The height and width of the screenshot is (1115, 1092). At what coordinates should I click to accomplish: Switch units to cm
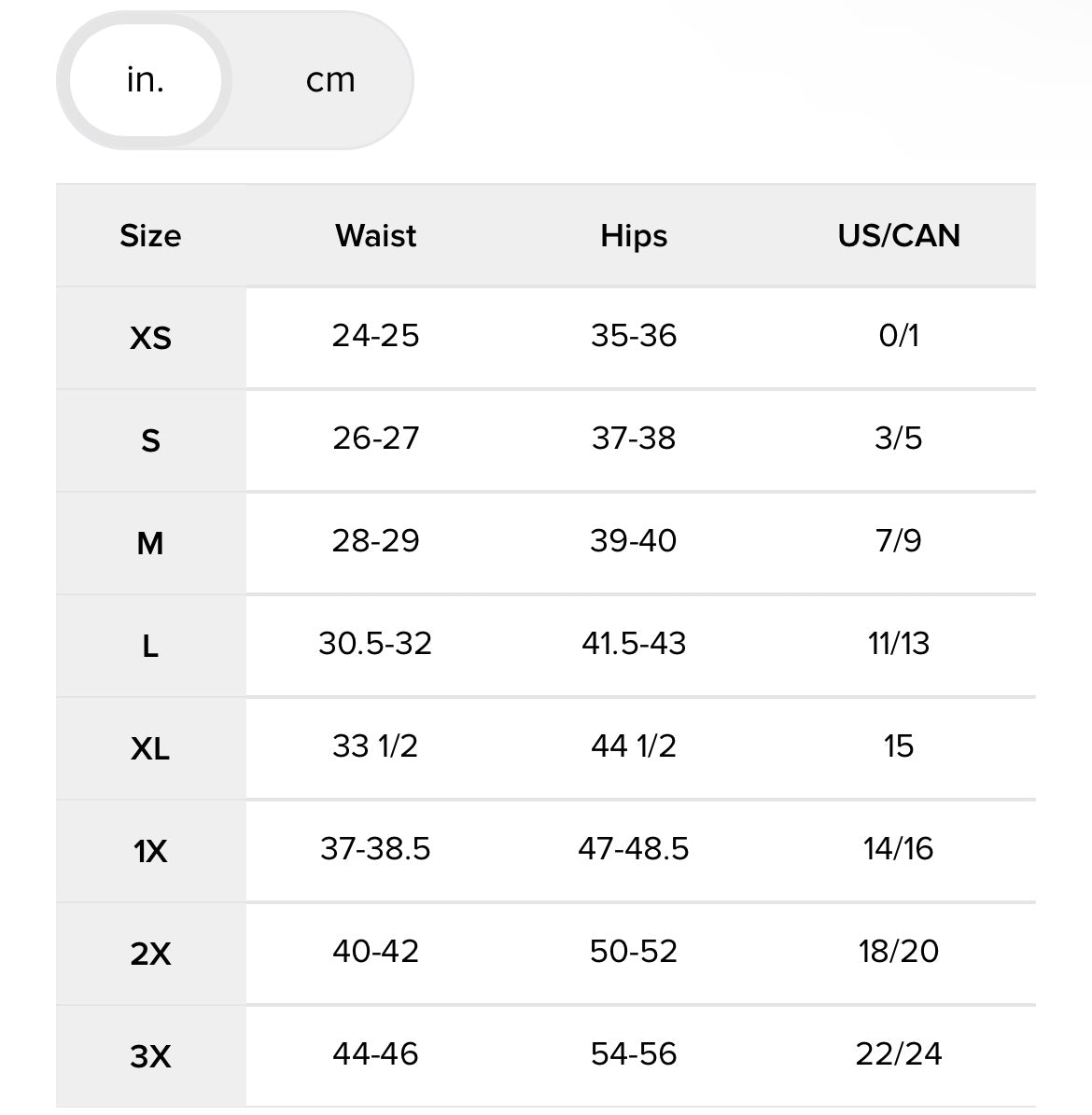330,80
